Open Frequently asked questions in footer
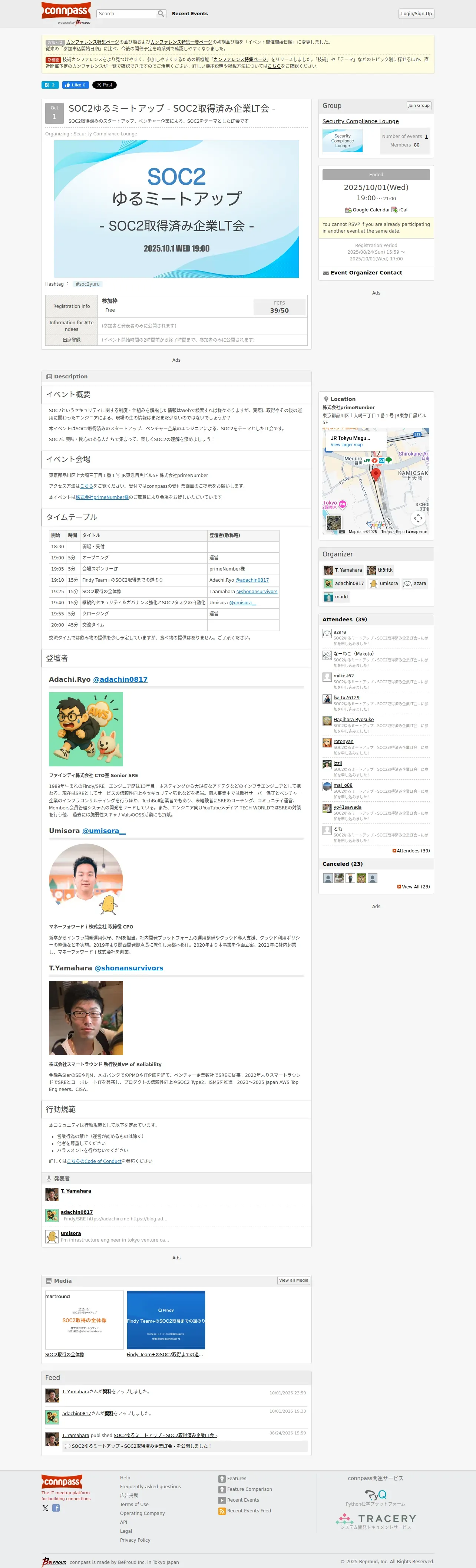The height and width of the screenshot is (1568, 476). tap(151, 1486)
